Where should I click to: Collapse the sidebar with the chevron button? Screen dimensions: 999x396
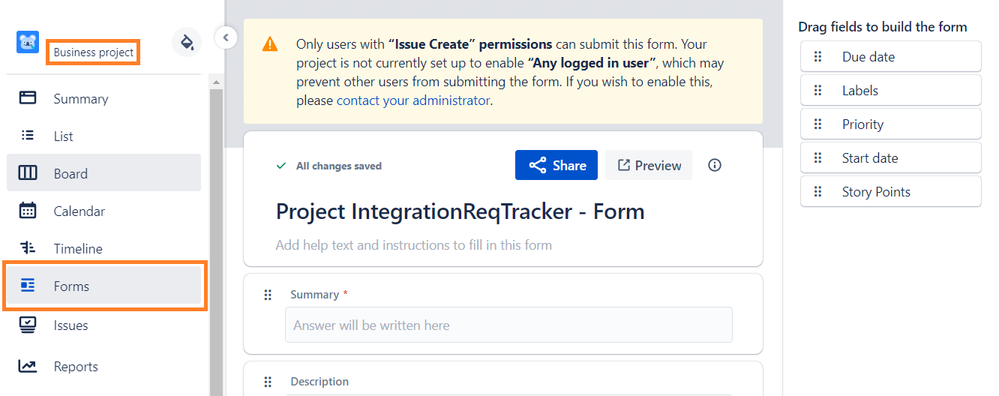click(226, 38)
